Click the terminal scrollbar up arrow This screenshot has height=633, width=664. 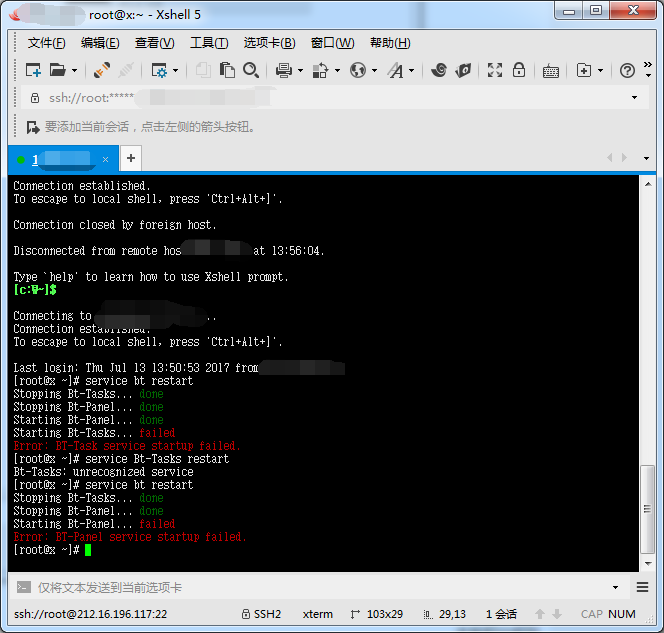648,184
